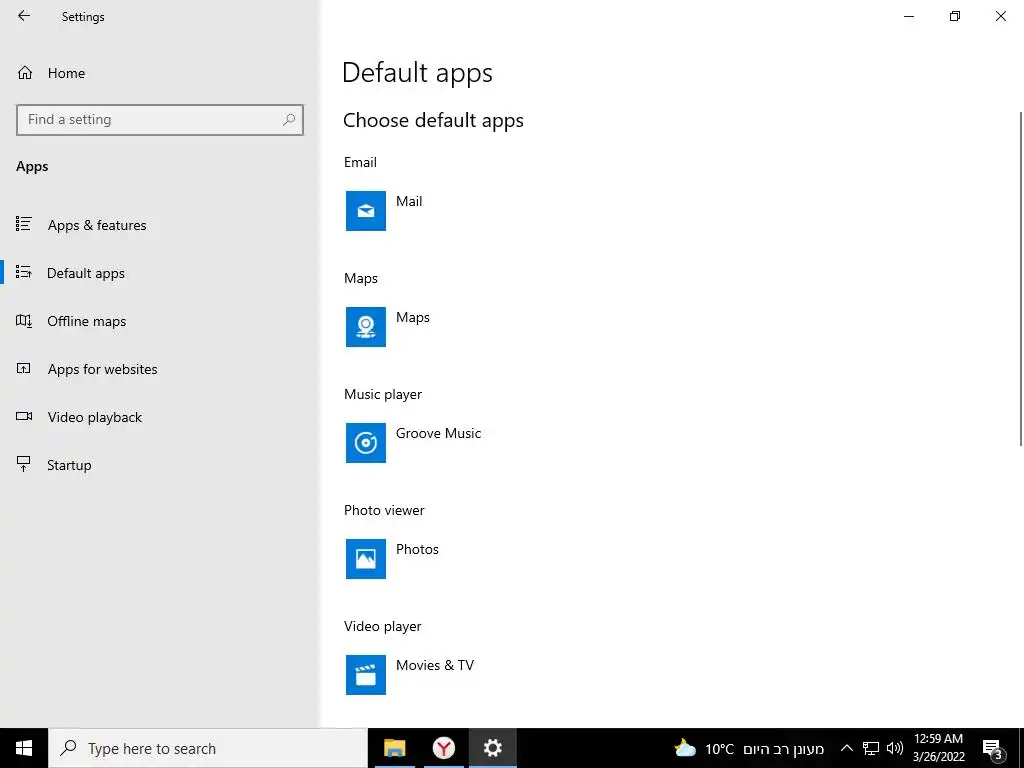Click the Email section label

[x=360, y=162]
